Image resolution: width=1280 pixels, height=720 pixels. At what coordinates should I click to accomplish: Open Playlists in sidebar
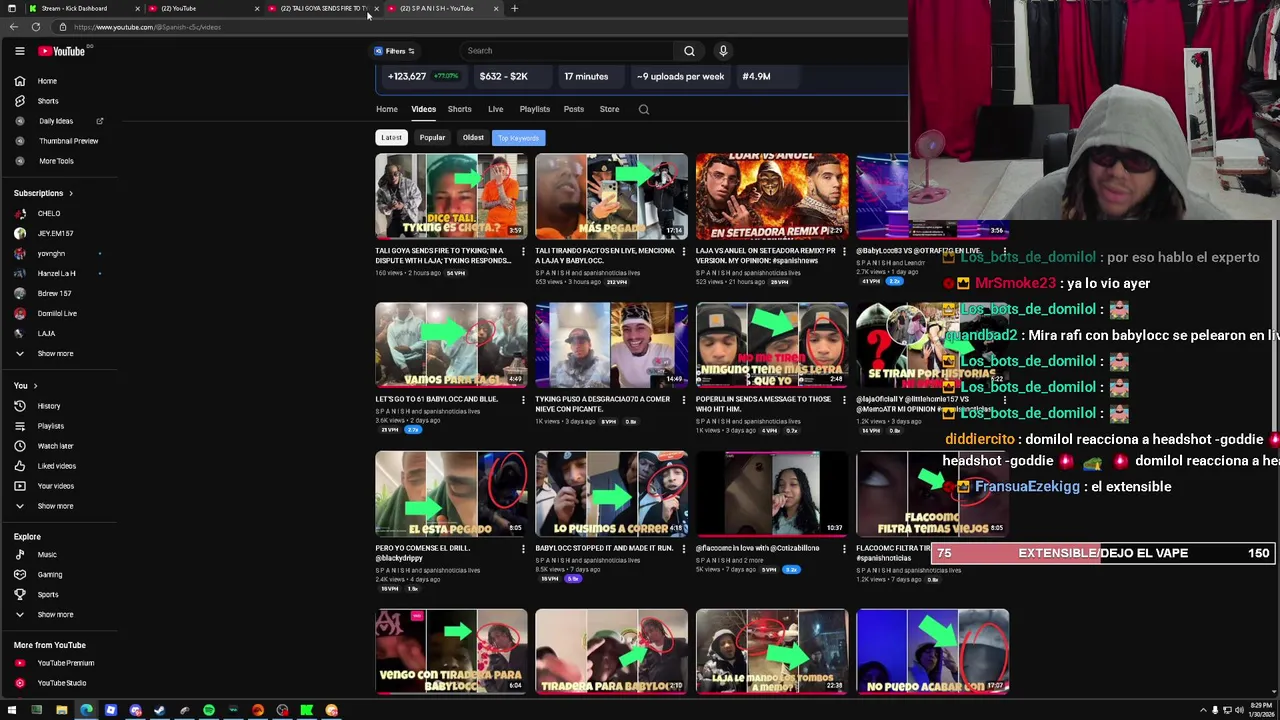[x=50, y=426]
